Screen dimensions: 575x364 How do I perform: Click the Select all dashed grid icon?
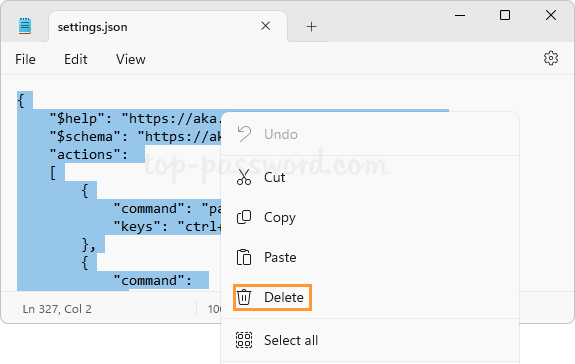pyautogui.click(x=244, y=340)
